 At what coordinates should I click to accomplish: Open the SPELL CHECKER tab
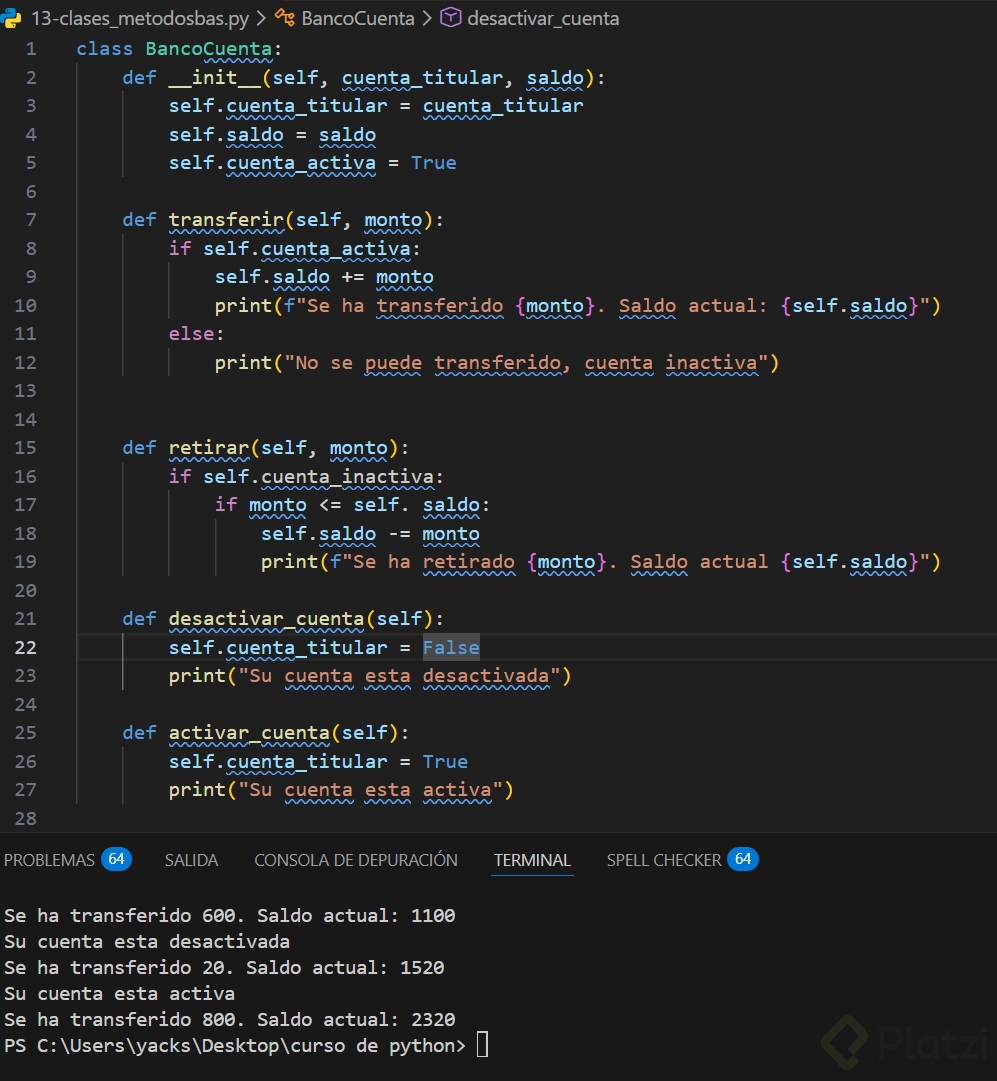(x=664, y=860)
